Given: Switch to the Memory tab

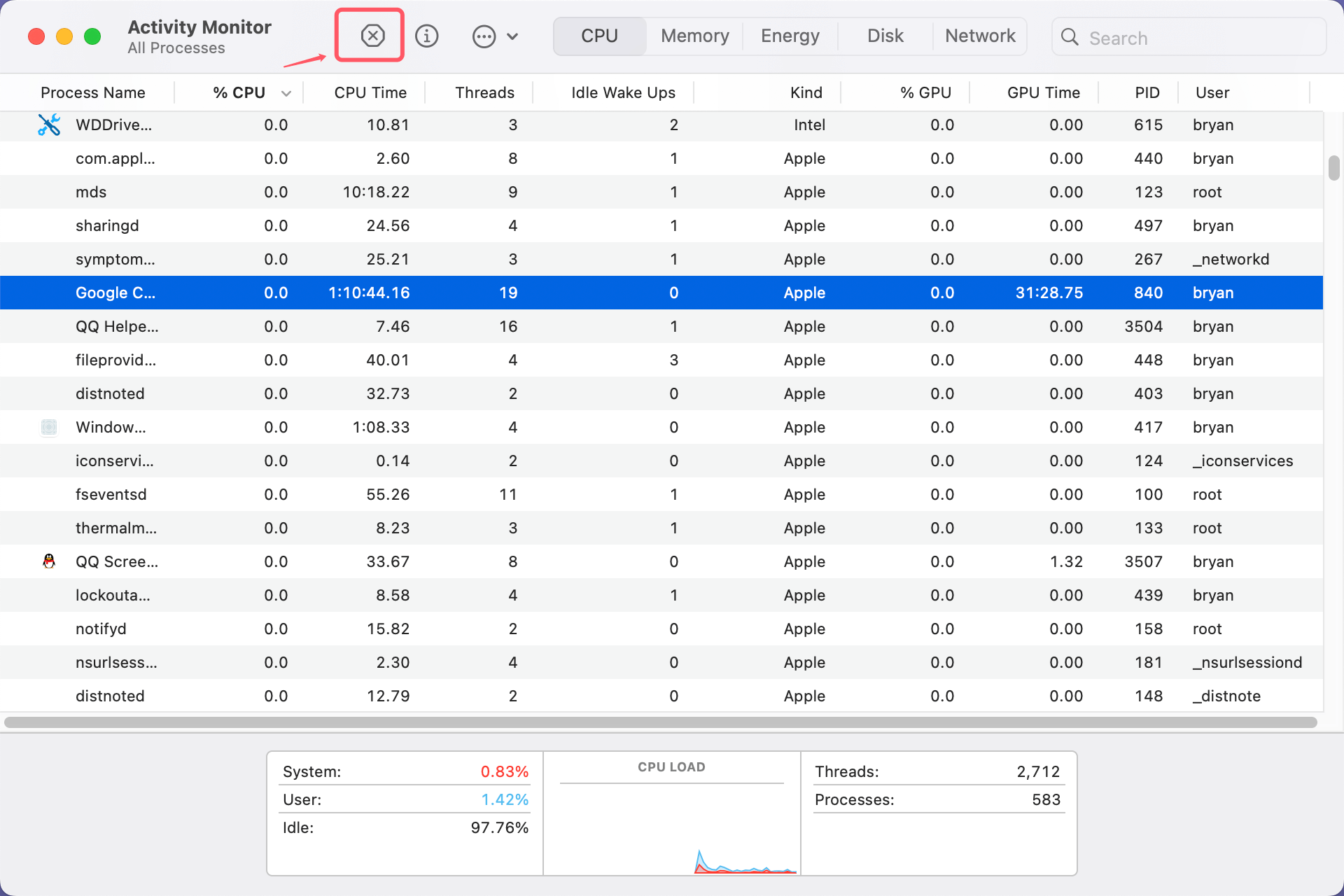Looking at the screenshot, I should point(694,35).
